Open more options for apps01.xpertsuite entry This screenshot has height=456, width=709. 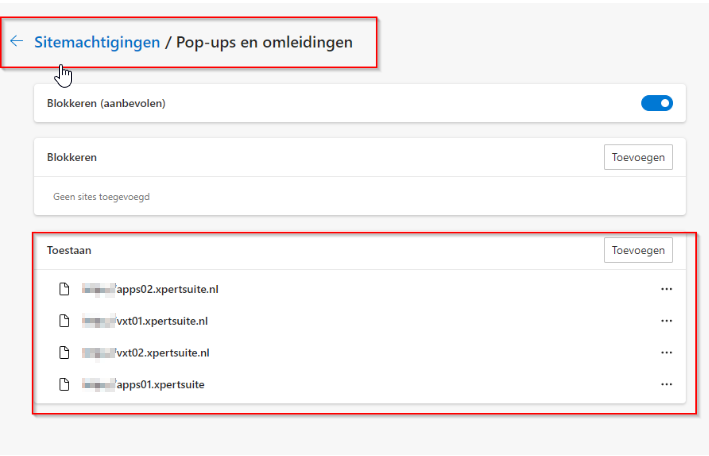[x=666, y=384]
